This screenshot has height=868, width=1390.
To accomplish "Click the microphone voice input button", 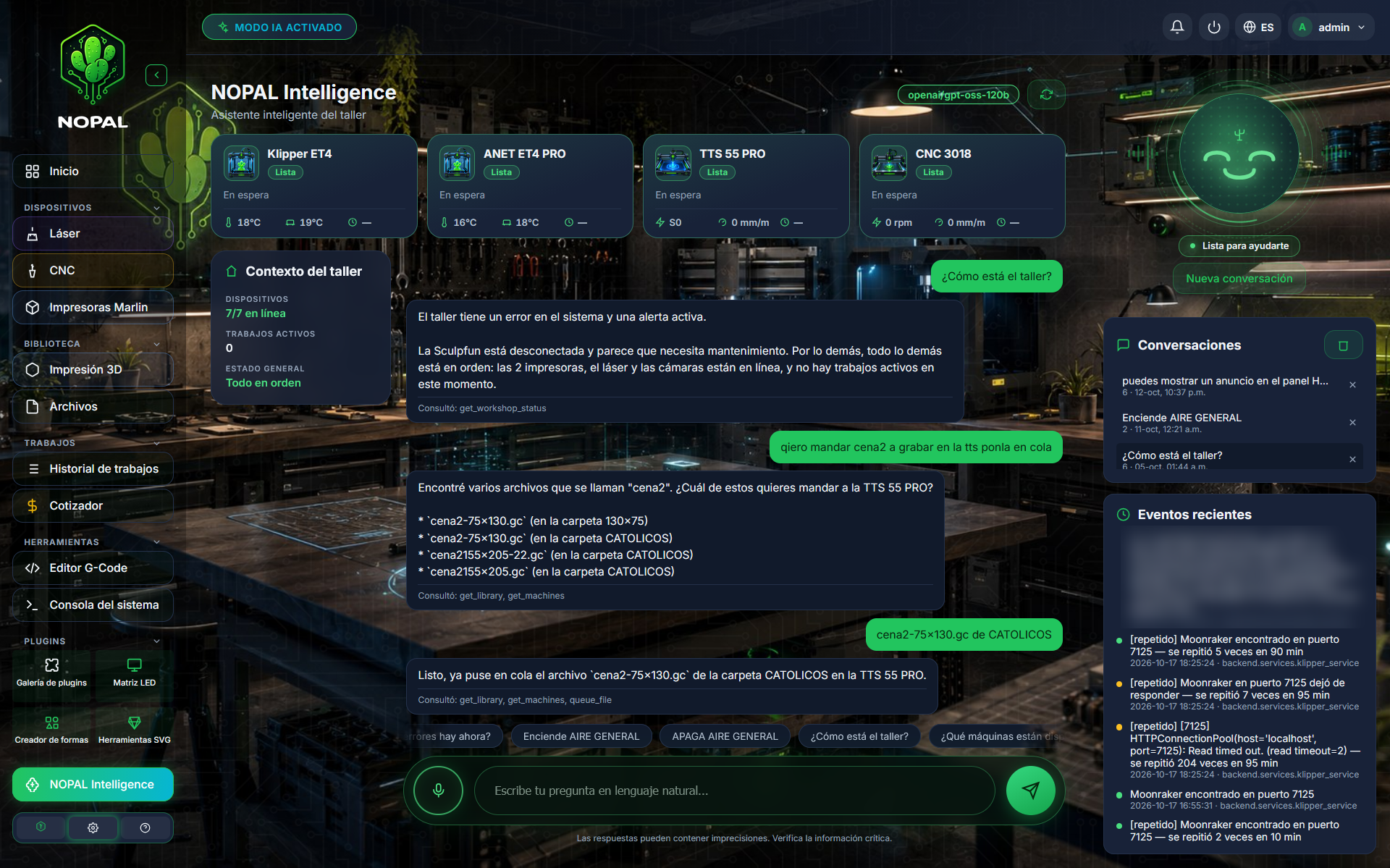I will 438,790.
